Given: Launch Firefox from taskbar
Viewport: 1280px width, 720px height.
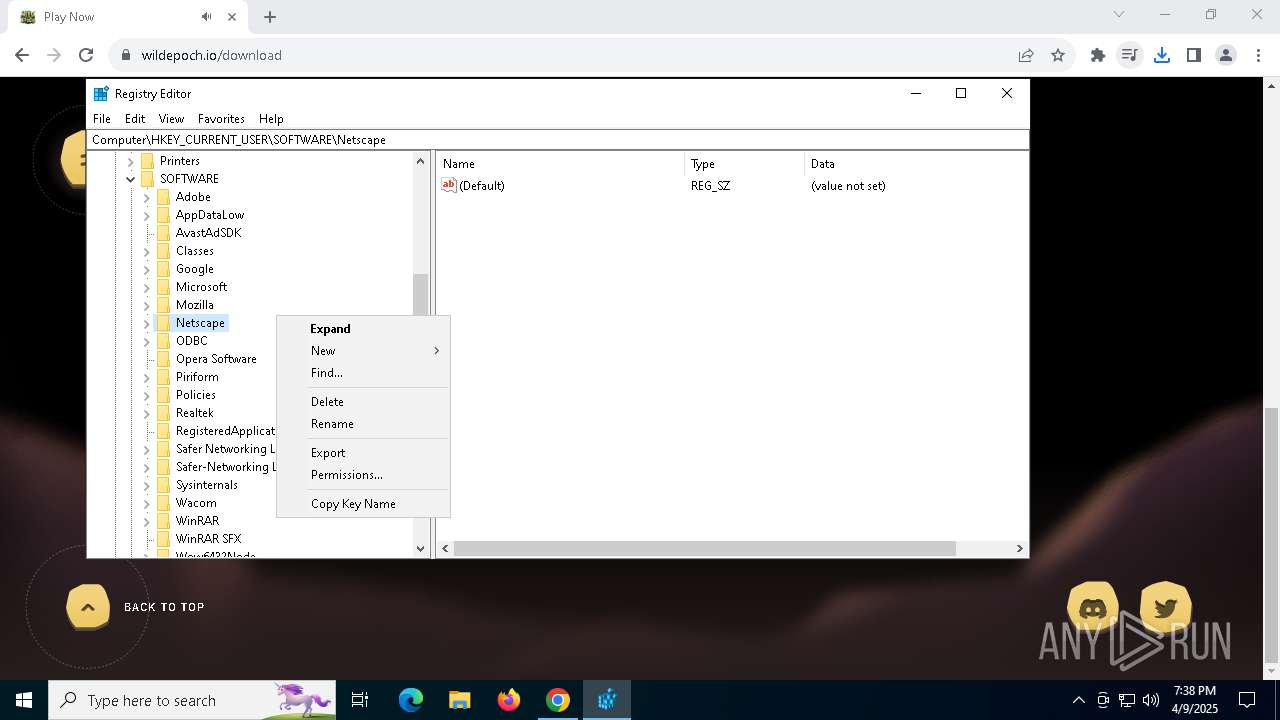Looking at the screenshot, I should 508,700.
